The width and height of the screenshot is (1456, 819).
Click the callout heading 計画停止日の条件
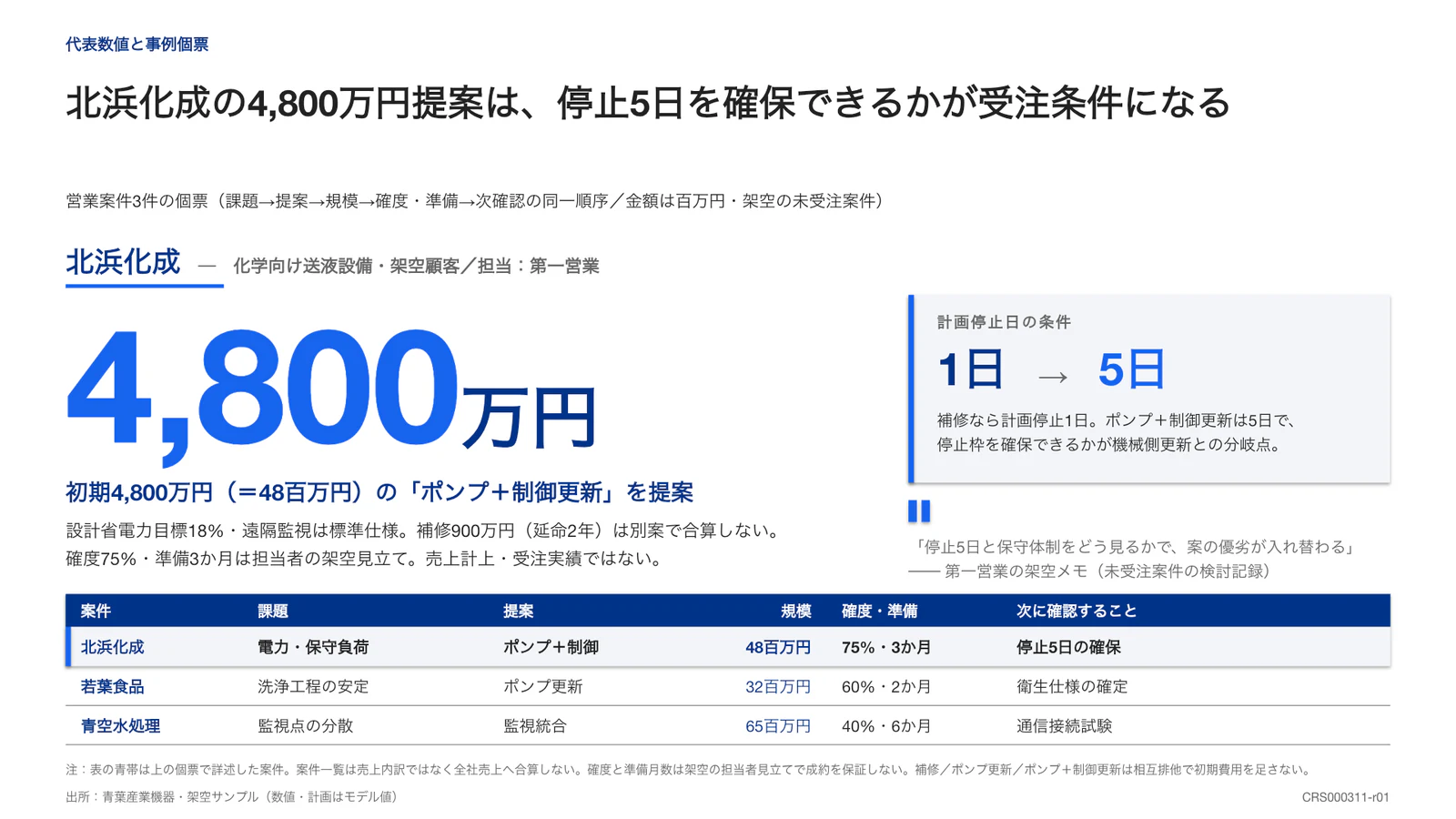click(1004, 322)
